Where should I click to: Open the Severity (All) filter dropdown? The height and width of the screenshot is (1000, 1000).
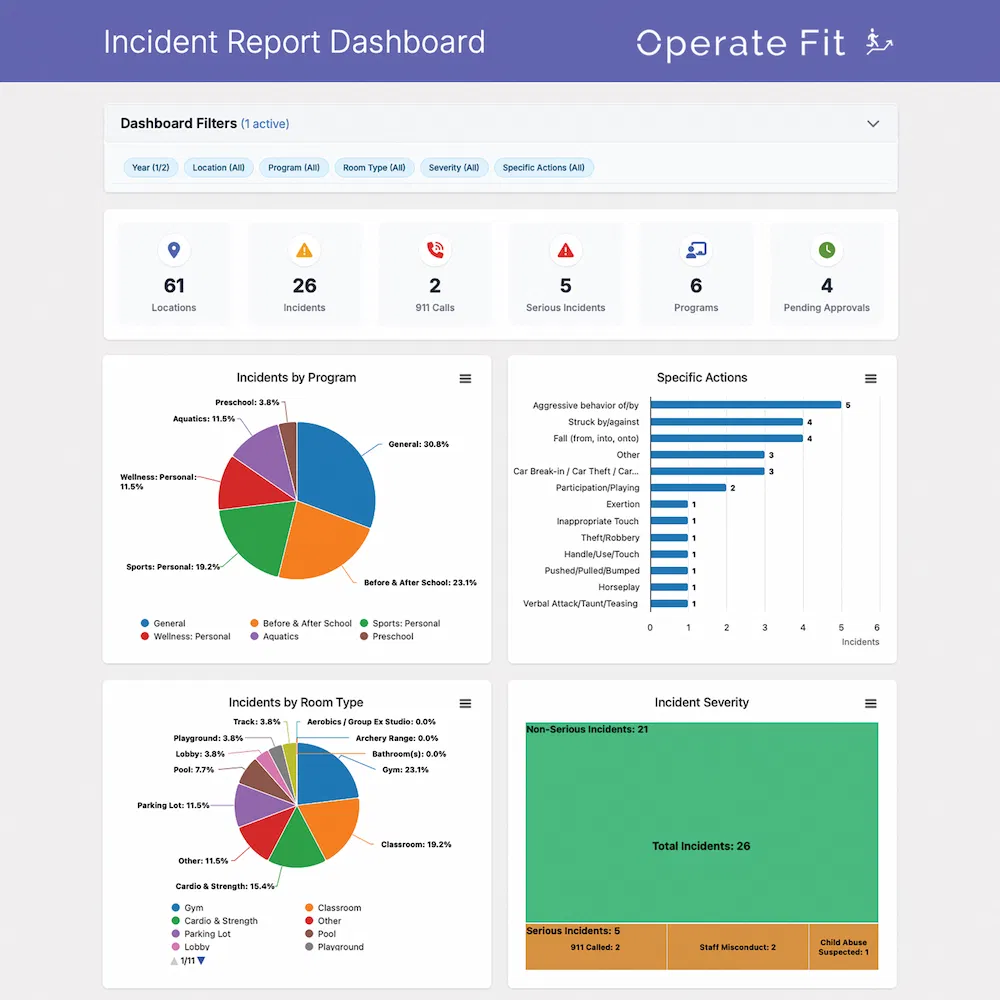454,167
